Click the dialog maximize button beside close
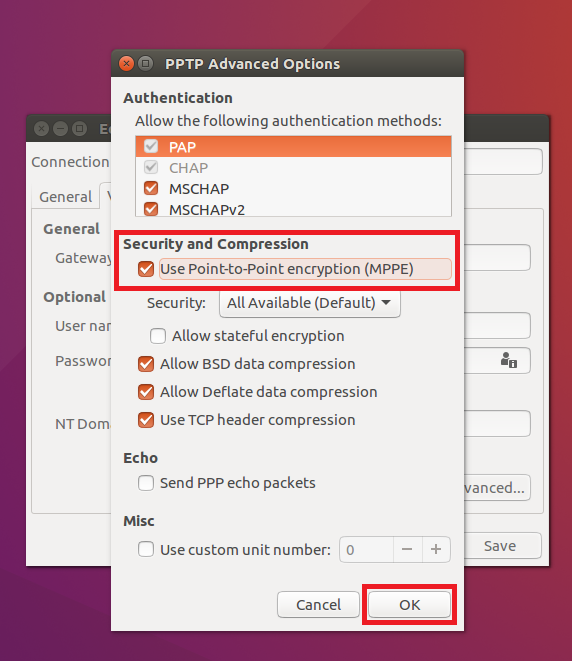Screen dimensions: 572x661 145,64
